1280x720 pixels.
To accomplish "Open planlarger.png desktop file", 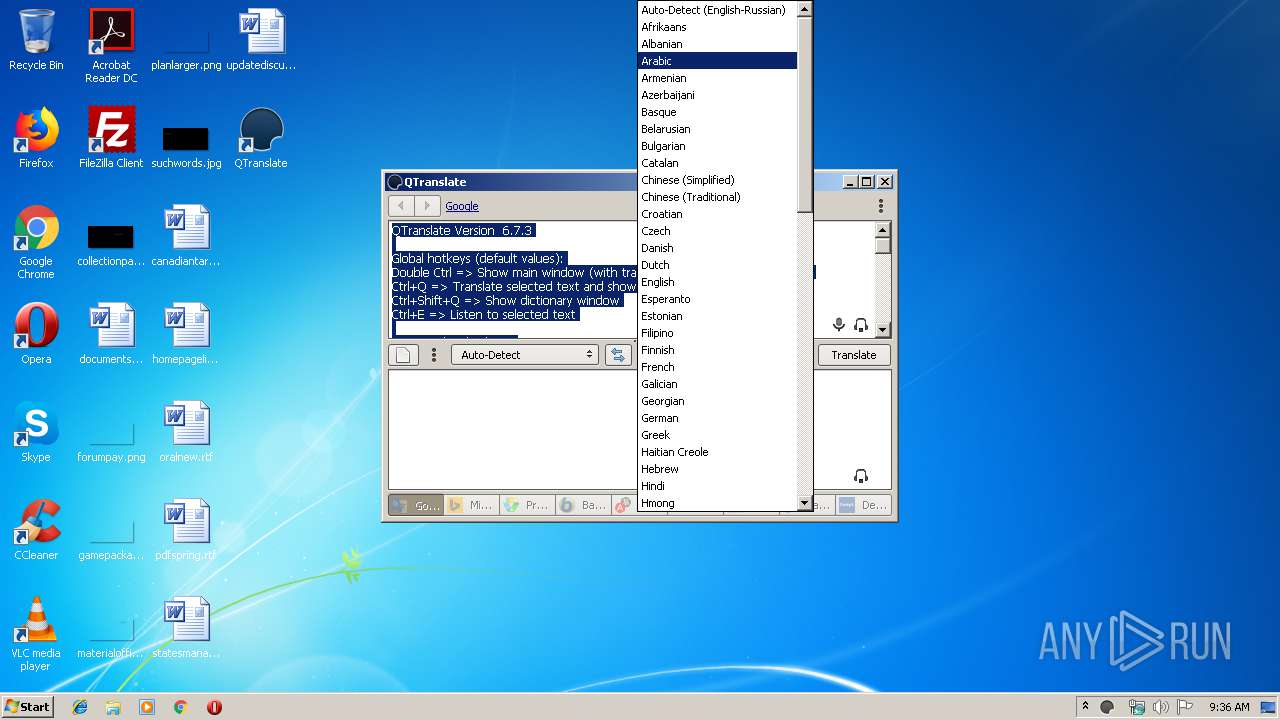I will click(x=186, y=40).
